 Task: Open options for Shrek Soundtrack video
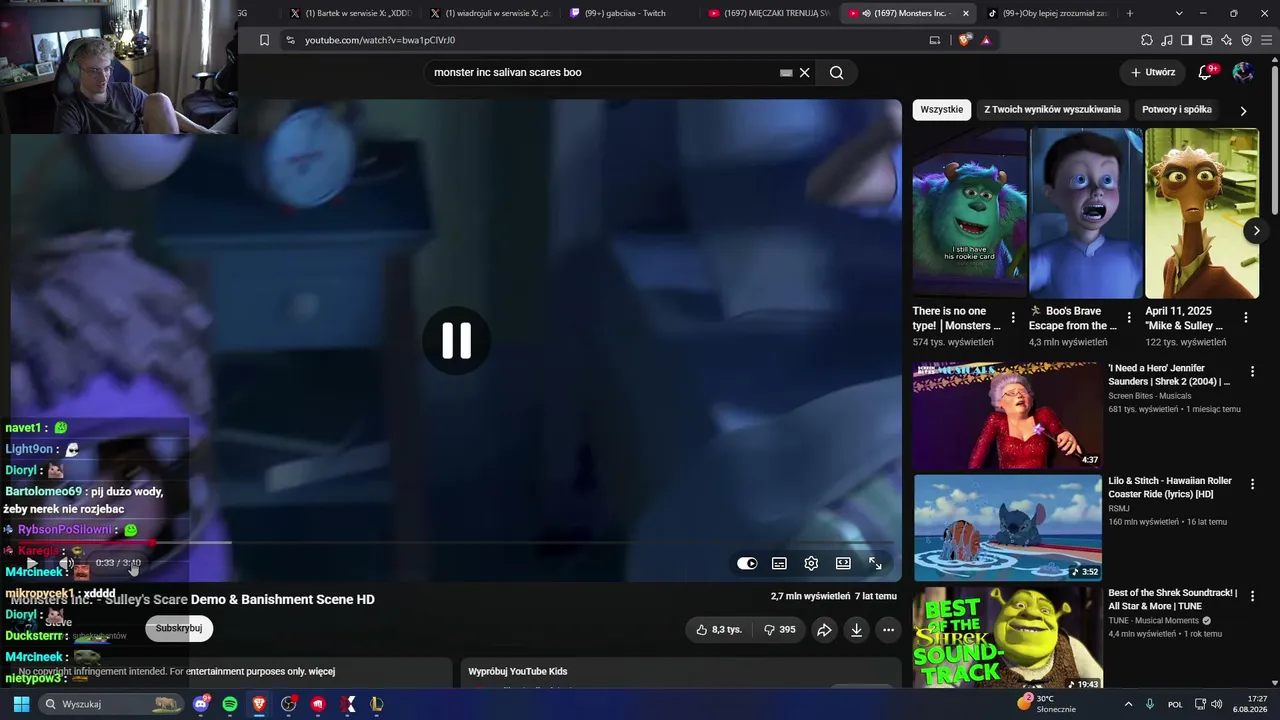1252,597
